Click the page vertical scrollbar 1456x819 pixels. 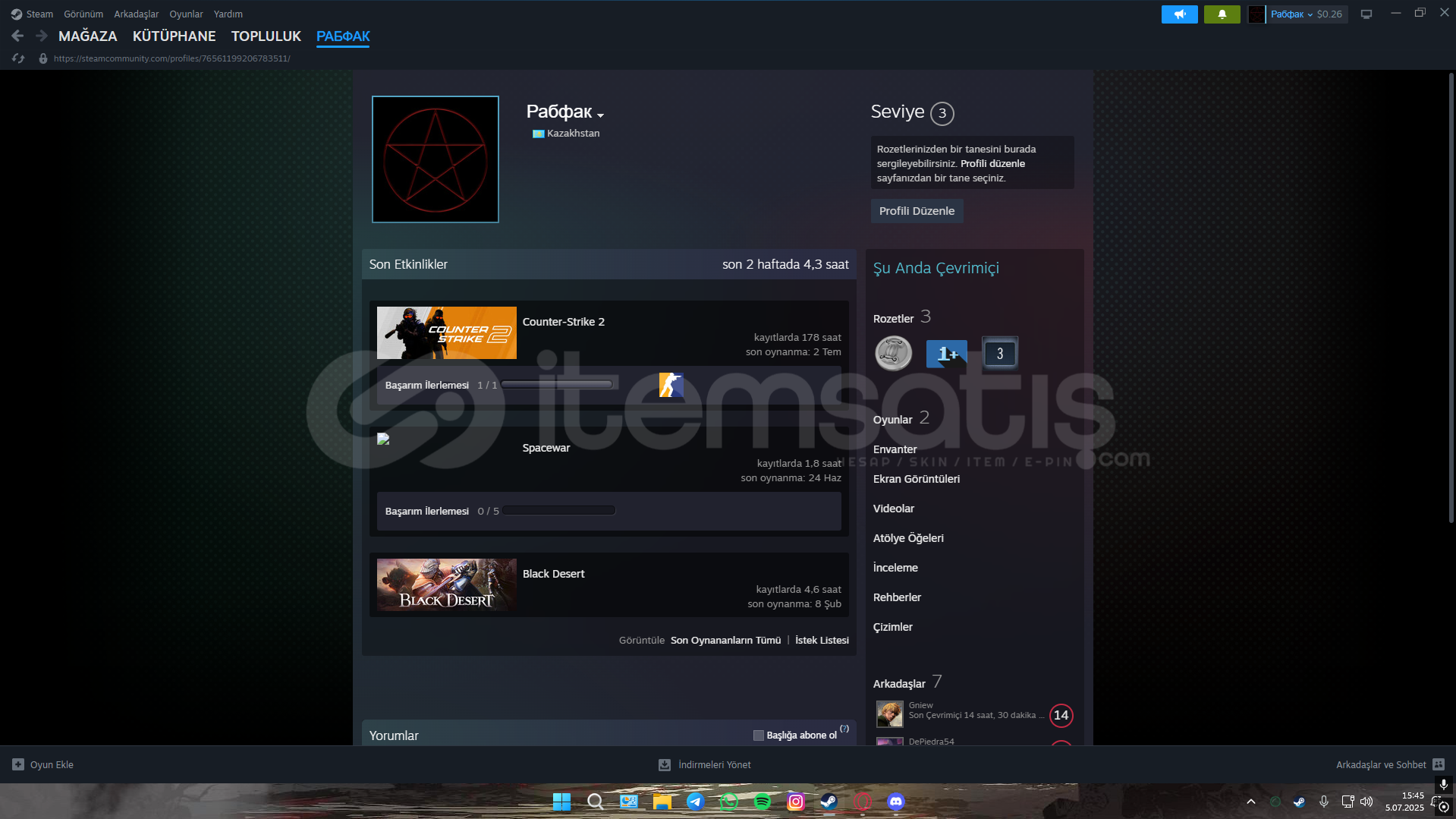(x=1451, y=298)
